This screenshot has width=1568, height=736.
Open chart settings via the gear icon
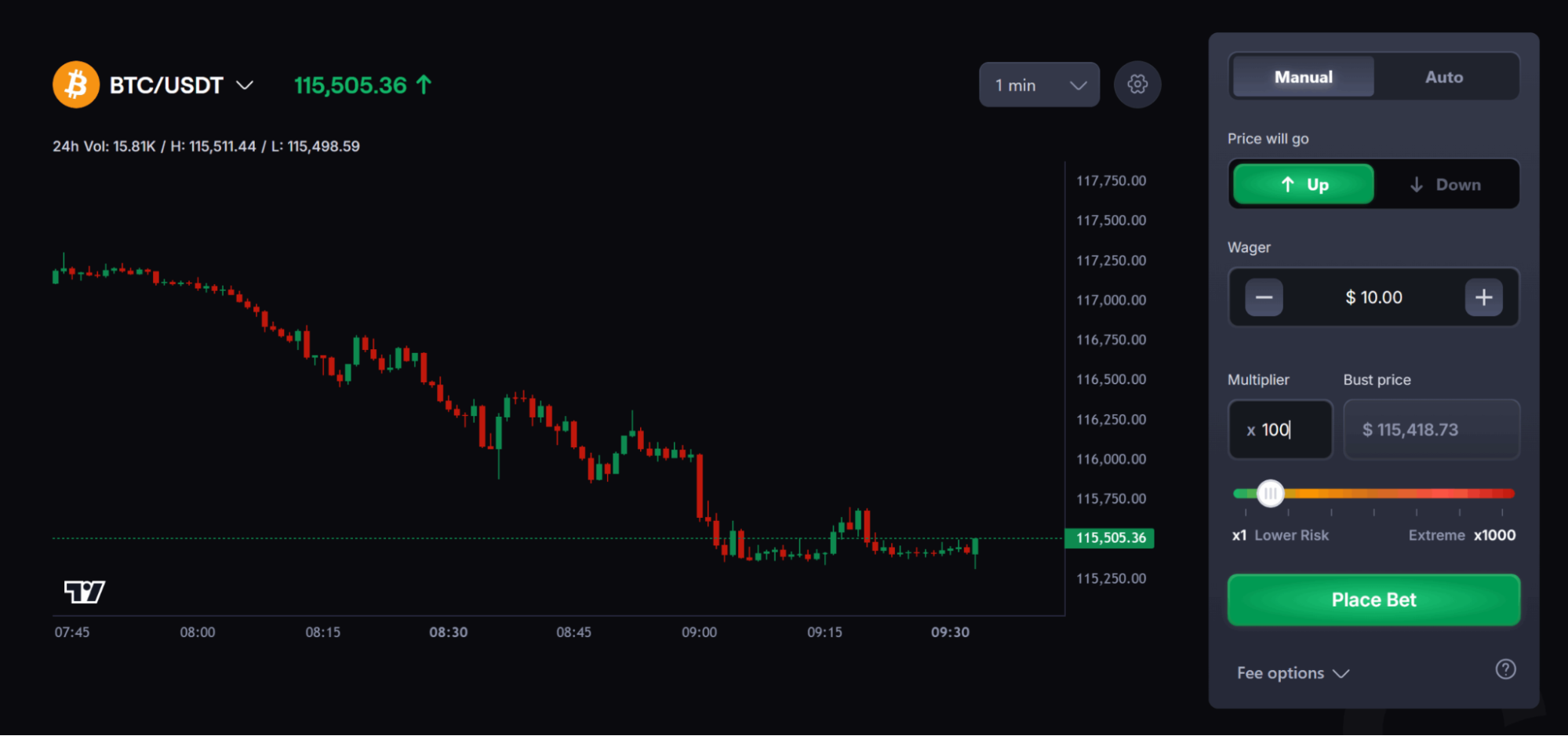1137,84
